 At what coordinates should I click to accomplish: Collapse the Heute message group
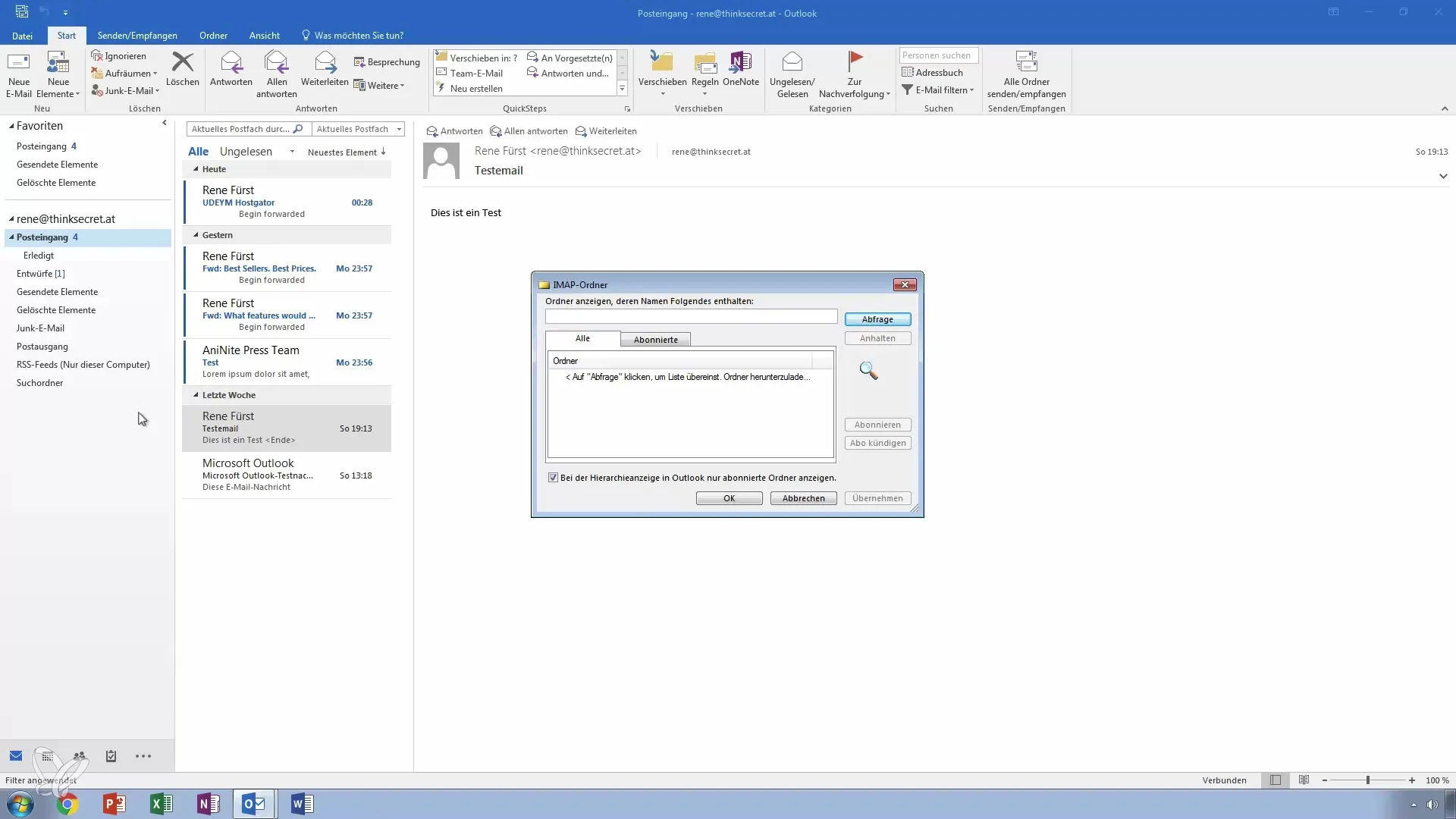coord(196,169)
